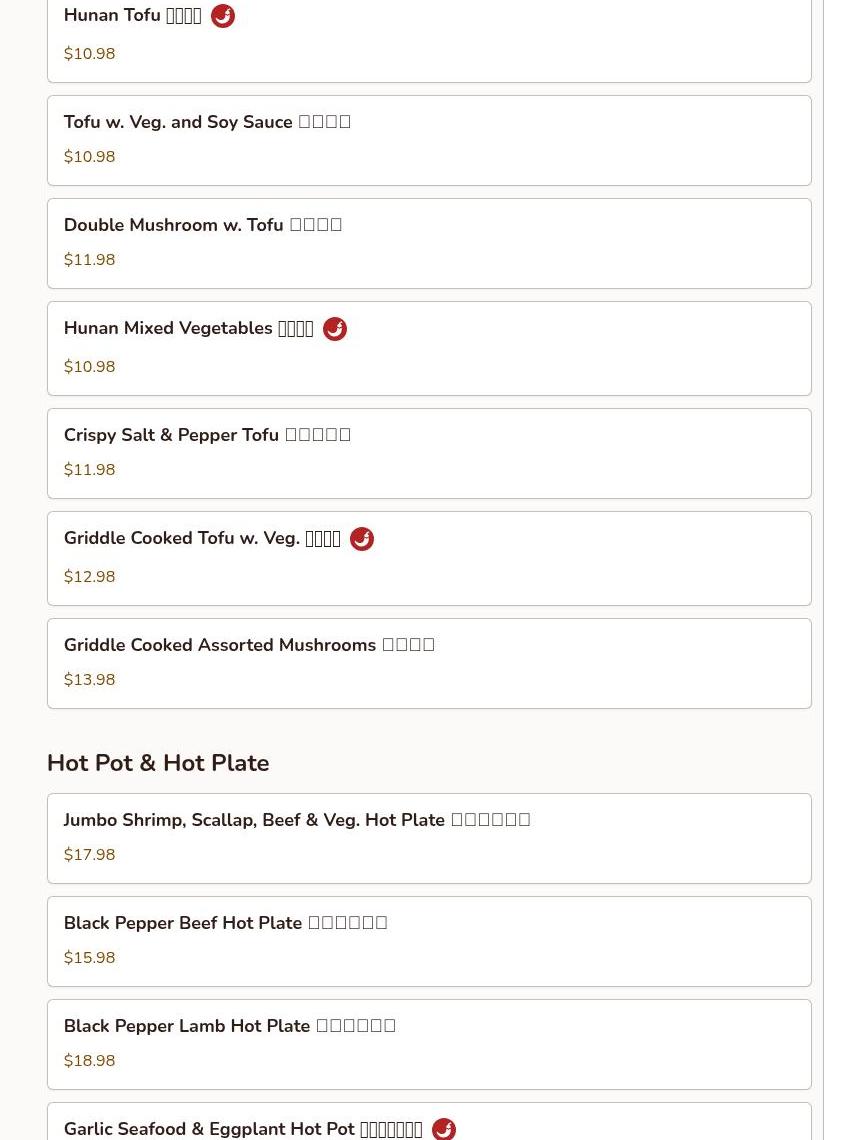Choose Black Pepper Lamb Hot Plate
This screenshot has height=1140, width=844.
(x=428, y=1044)
